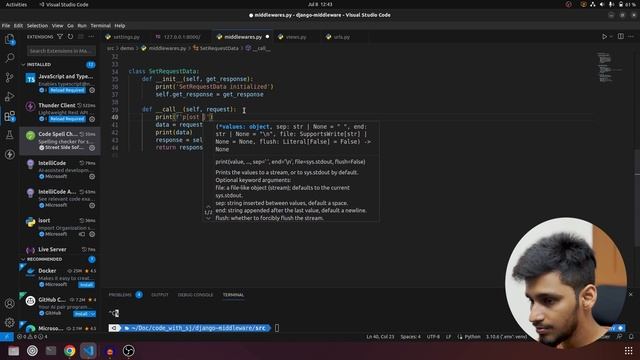Screen dimensions: 640x360
Task: Install the Docker extension
Action: coord(86,285)
